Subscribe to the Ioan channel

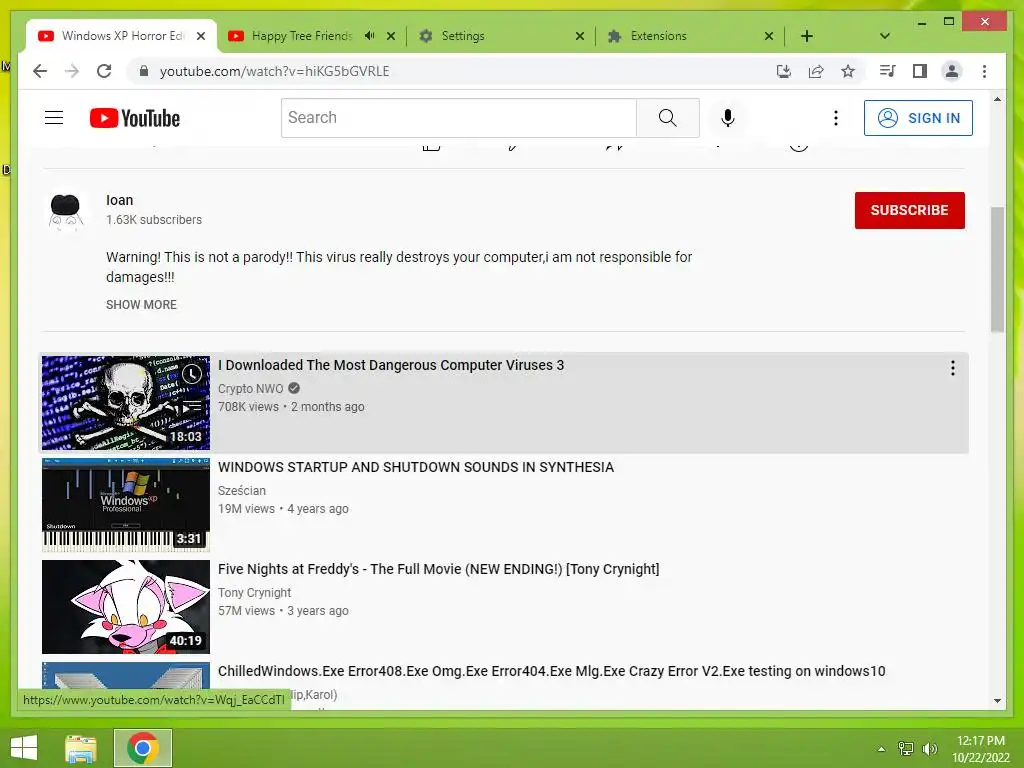click(x=909, y=210)
